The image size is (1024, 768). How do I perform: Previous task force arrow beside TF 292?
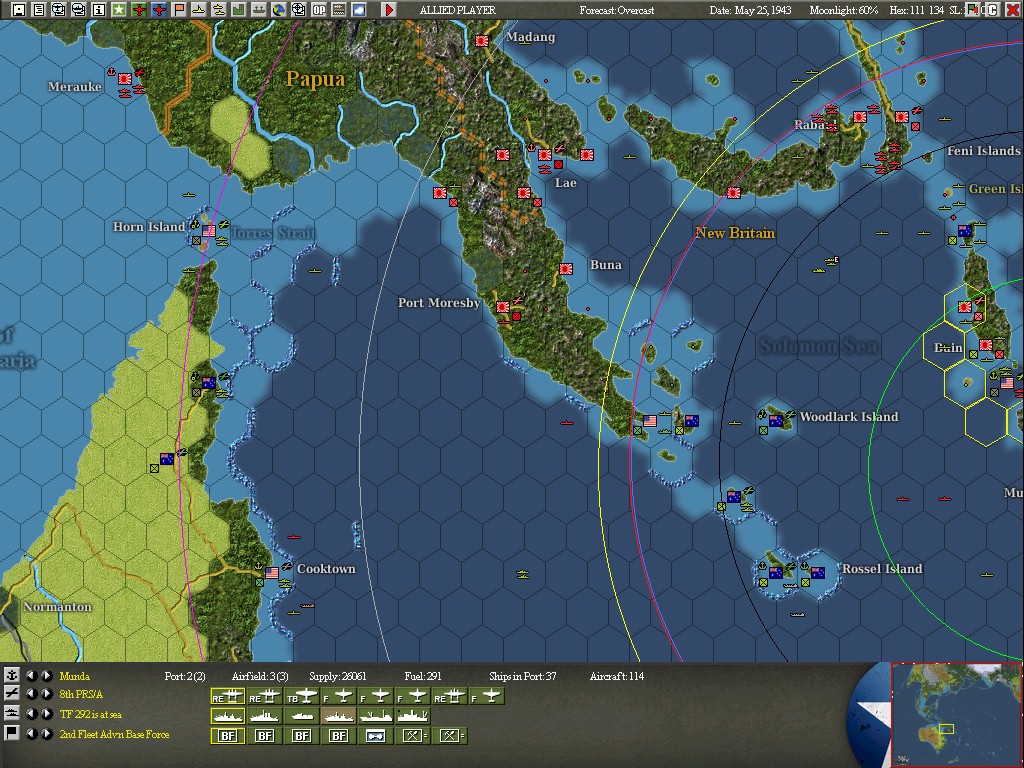pyautogui.click(x=31, y=713)
